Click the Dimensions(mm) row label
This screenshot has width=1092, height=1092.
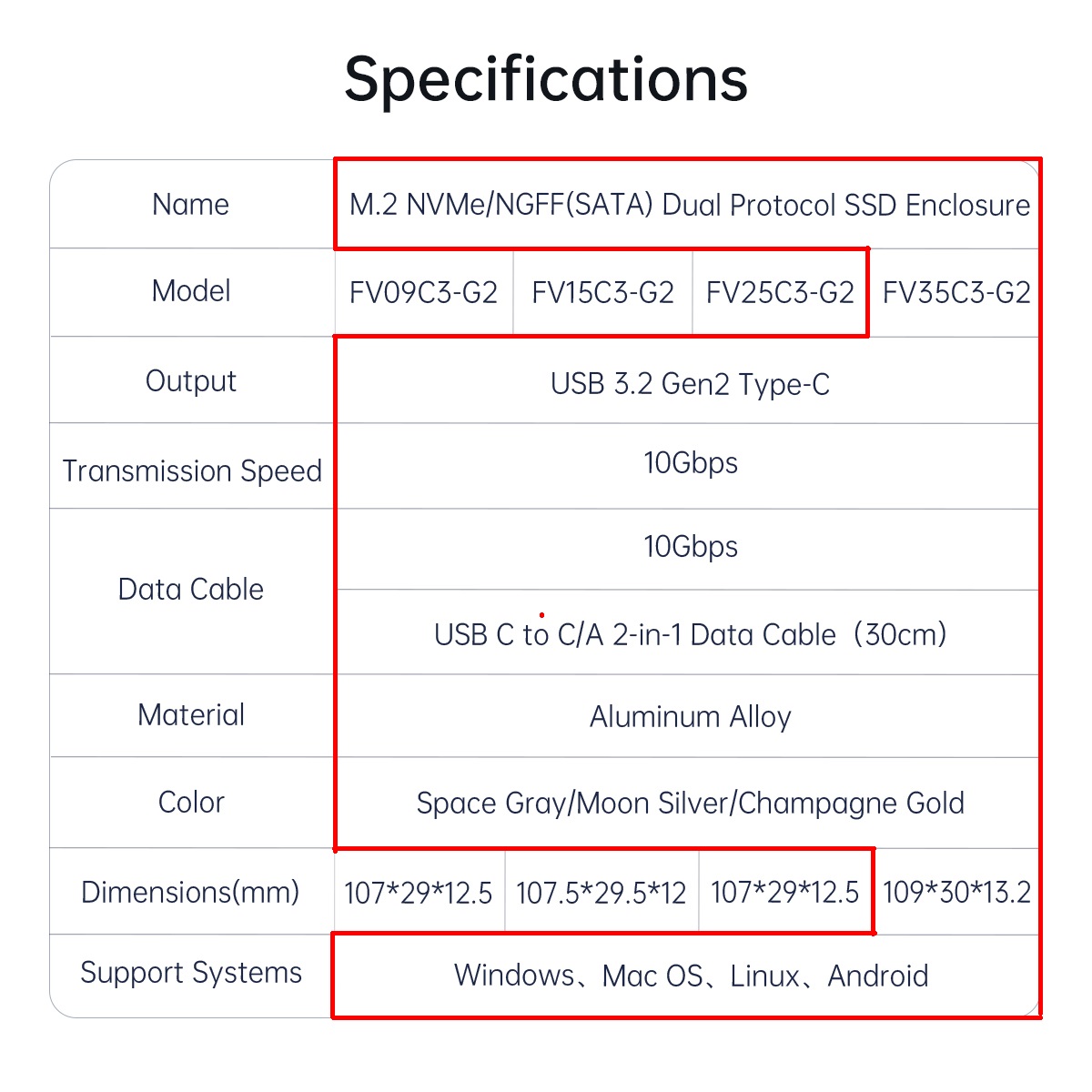[190, 892]
